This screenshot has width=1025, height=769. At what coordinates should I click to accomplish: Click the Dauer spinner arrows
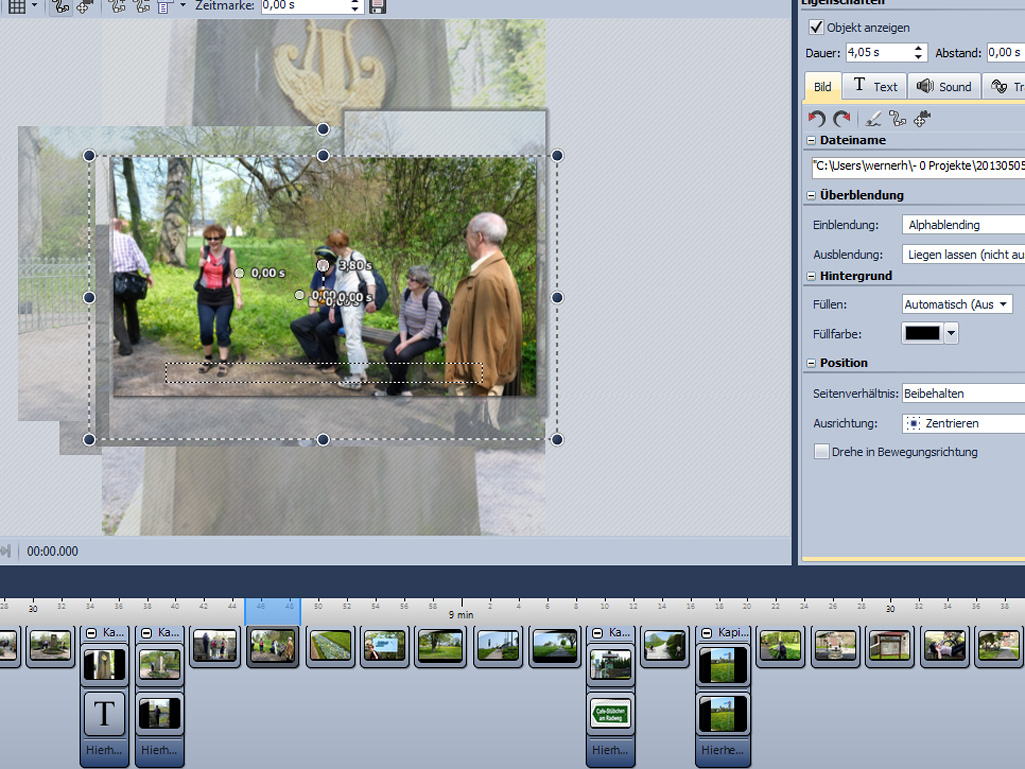(918, 52)
